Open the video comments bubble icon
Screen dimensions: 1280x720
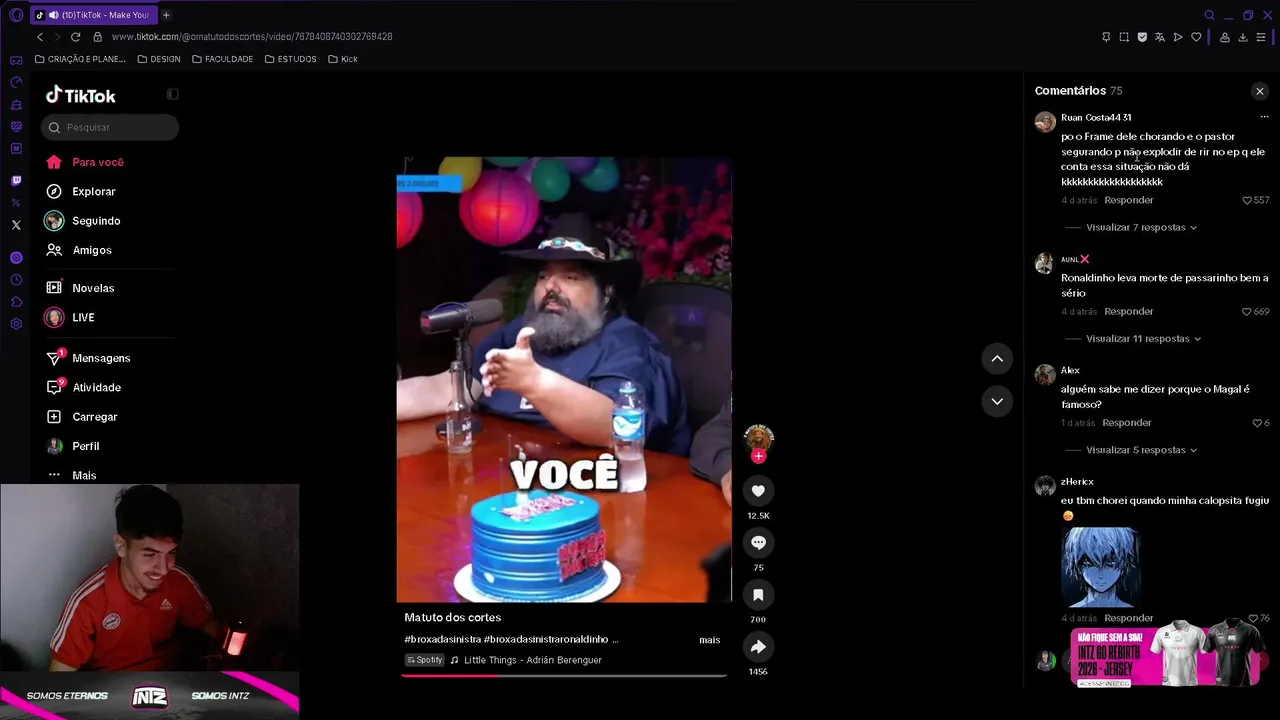tap(758, 543)
